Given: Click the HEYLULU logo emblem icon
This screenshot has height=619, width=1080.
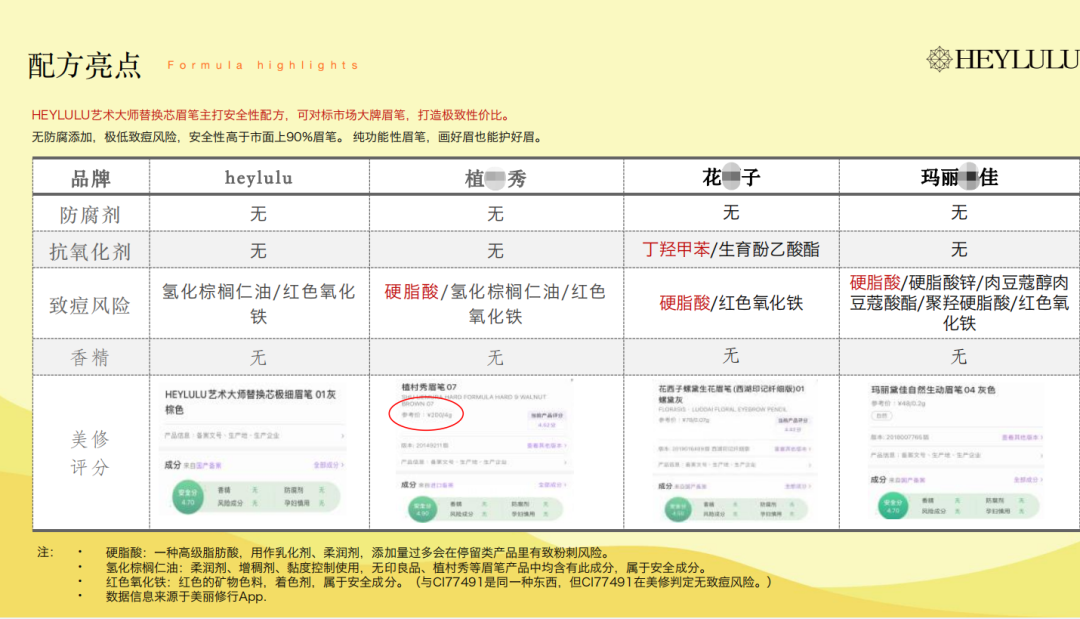Looking at the screenshot, I should pyautogui.click(x=939, y=60).
